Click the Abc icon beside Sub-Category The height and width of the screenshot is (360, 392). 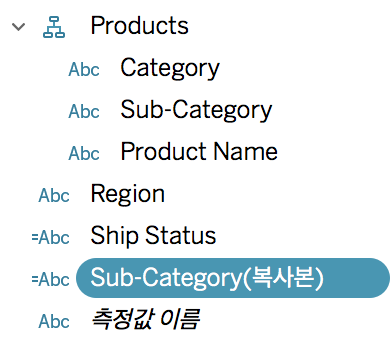coord(84,112)
